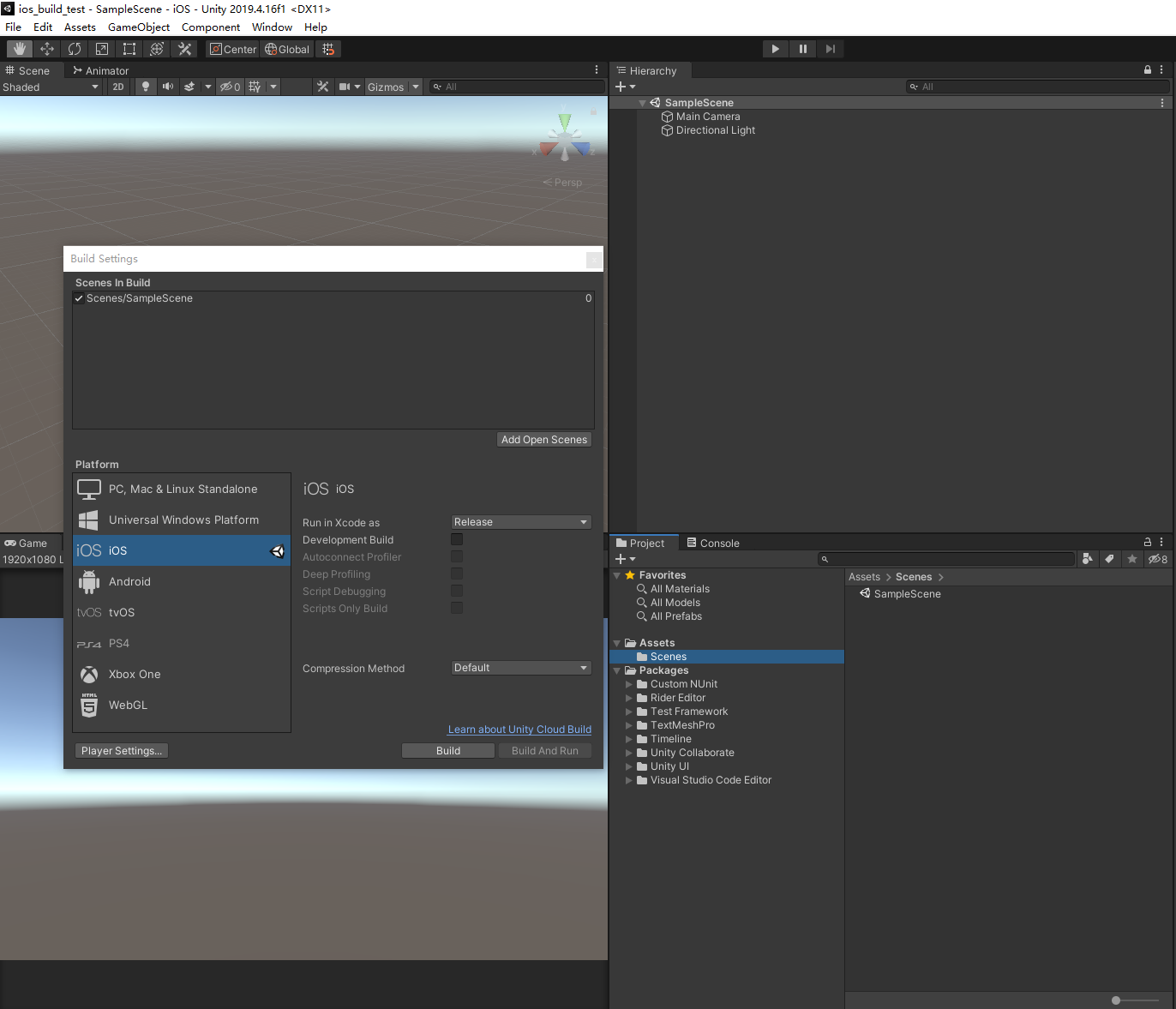Select the Hand tool in toolbar
This screenshot has width=1176, height=1009.
(20, 49)
